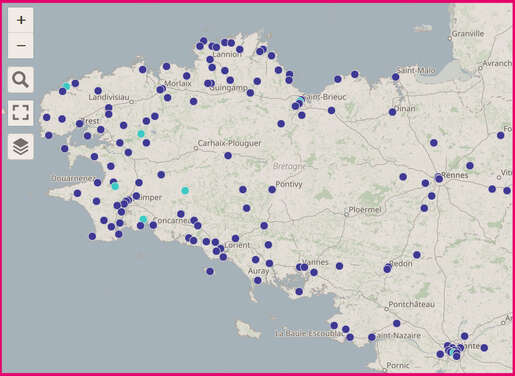Select the cyan marker east of Quimper
Image resolution: width=515 pixels, height=376 pixels.
tap(185, 191)
